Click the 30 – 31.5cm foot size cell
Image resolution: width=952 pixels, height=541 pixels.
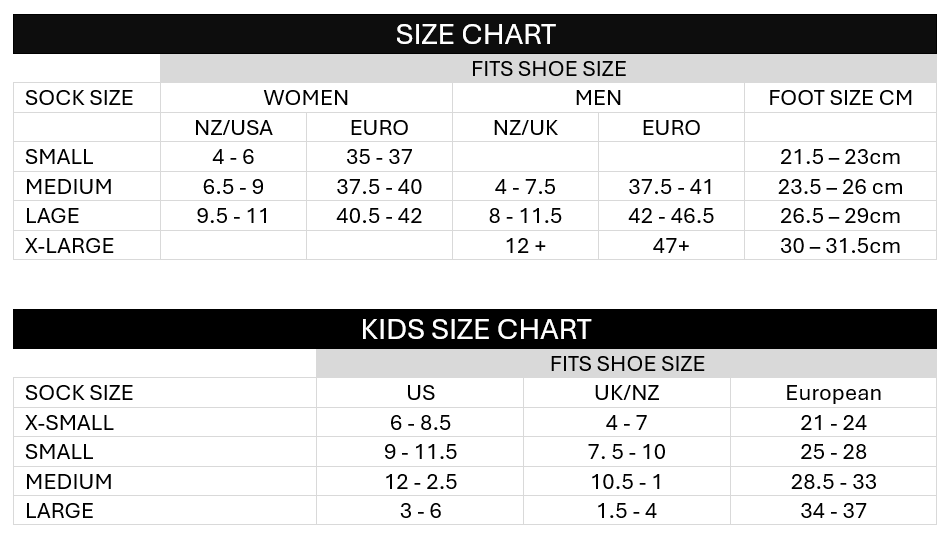pyautogui.click(x=840, y=246)
